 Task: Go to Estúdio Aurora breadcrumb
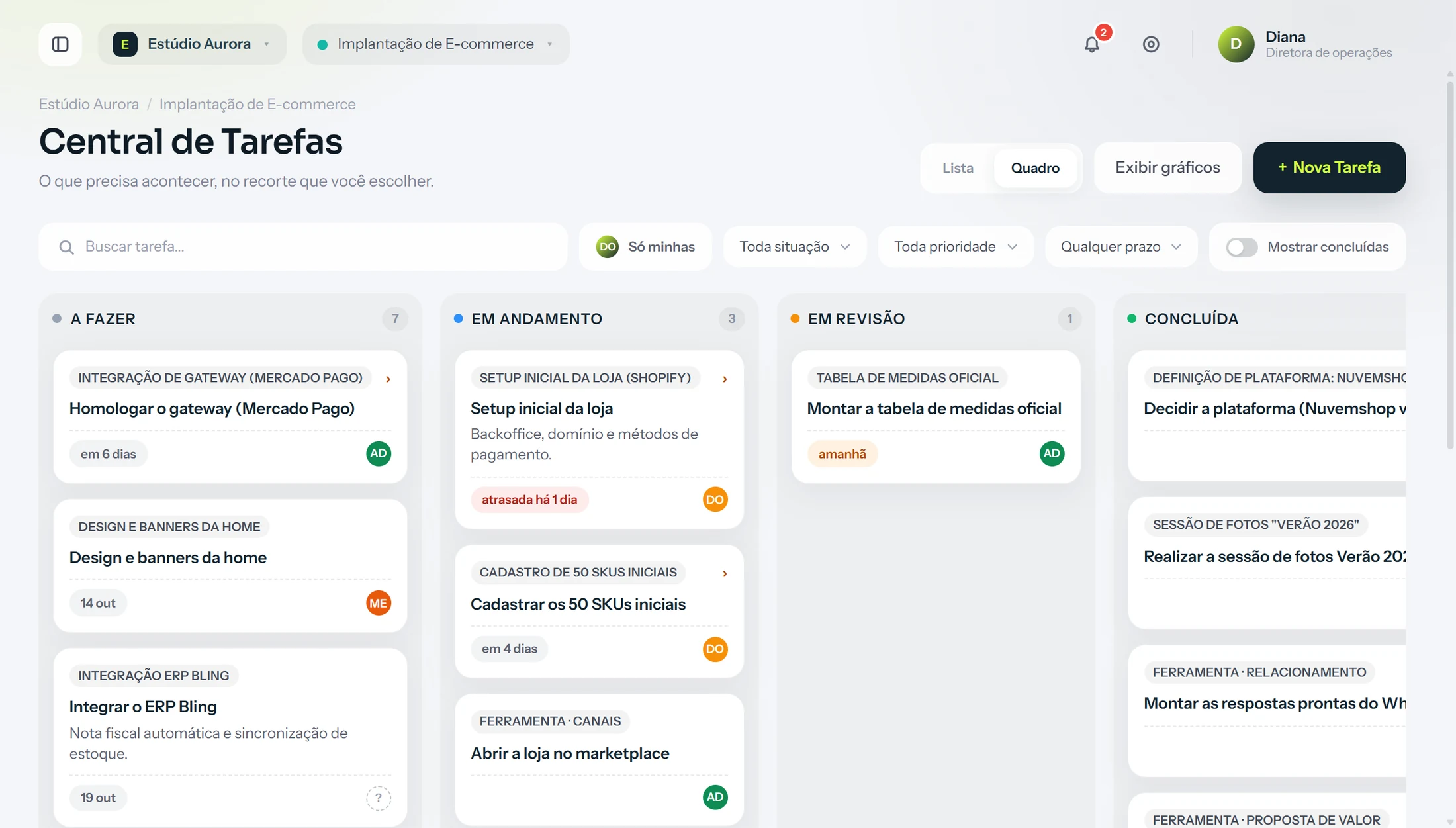click(89, 104)
